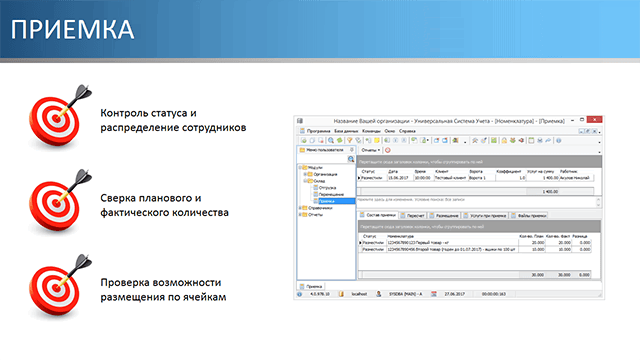The width and height of the screenshot is (640, 360).
Task: Click the filter funnel icon in toolbar
Action: point(349,140)
